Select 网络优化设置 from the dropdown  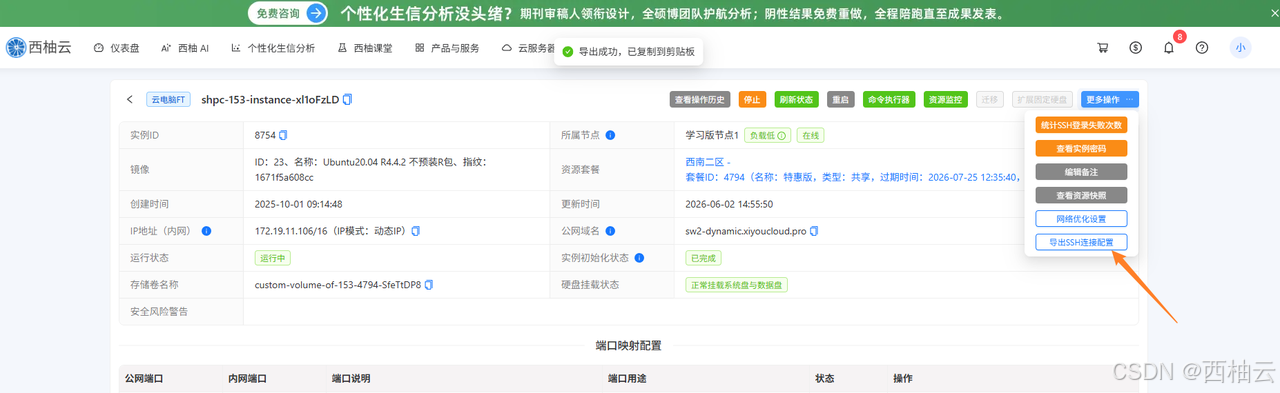click(x=1081, y=218)
